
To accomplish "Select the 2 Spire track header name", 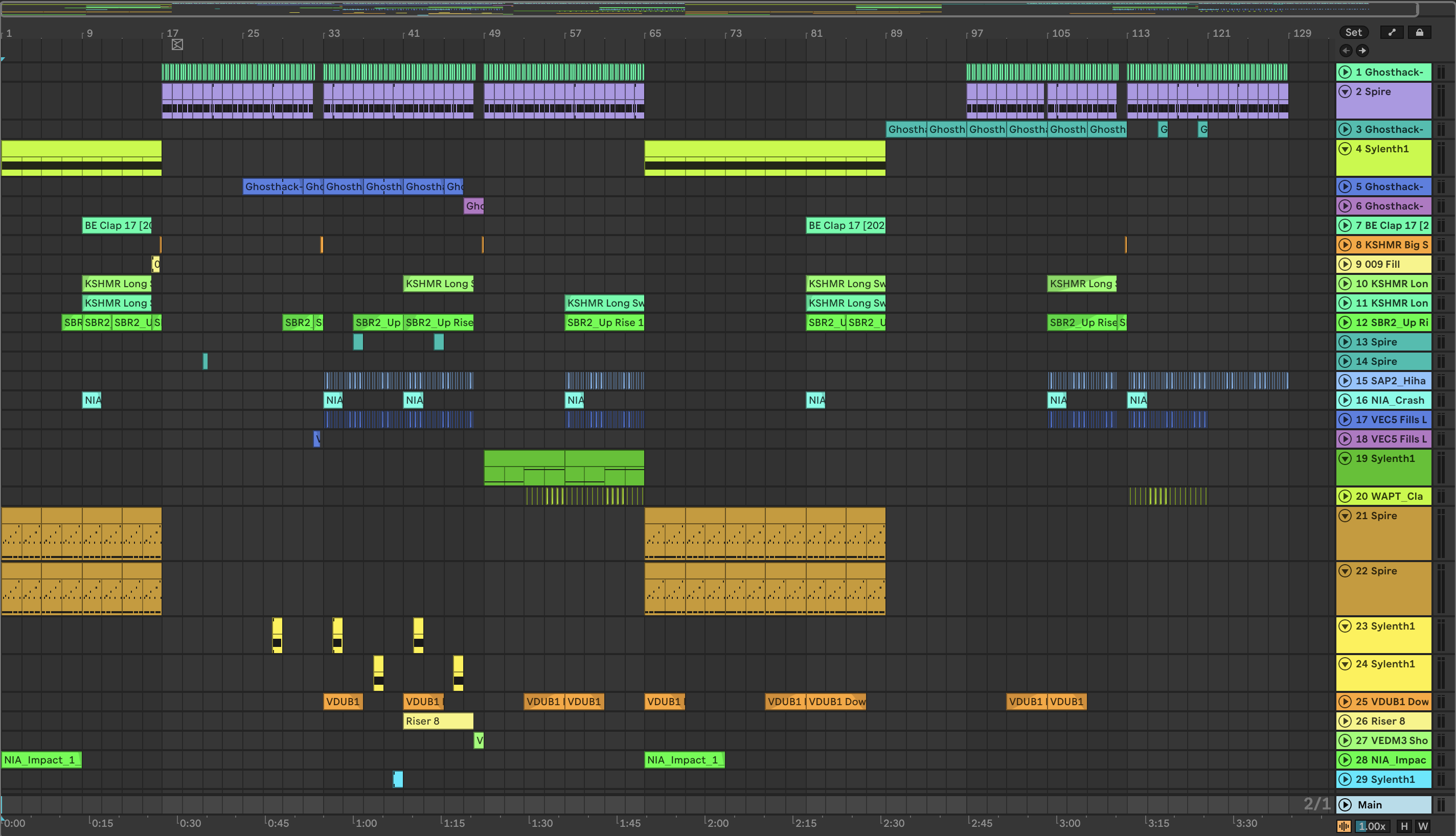I will click(1377, 91).
